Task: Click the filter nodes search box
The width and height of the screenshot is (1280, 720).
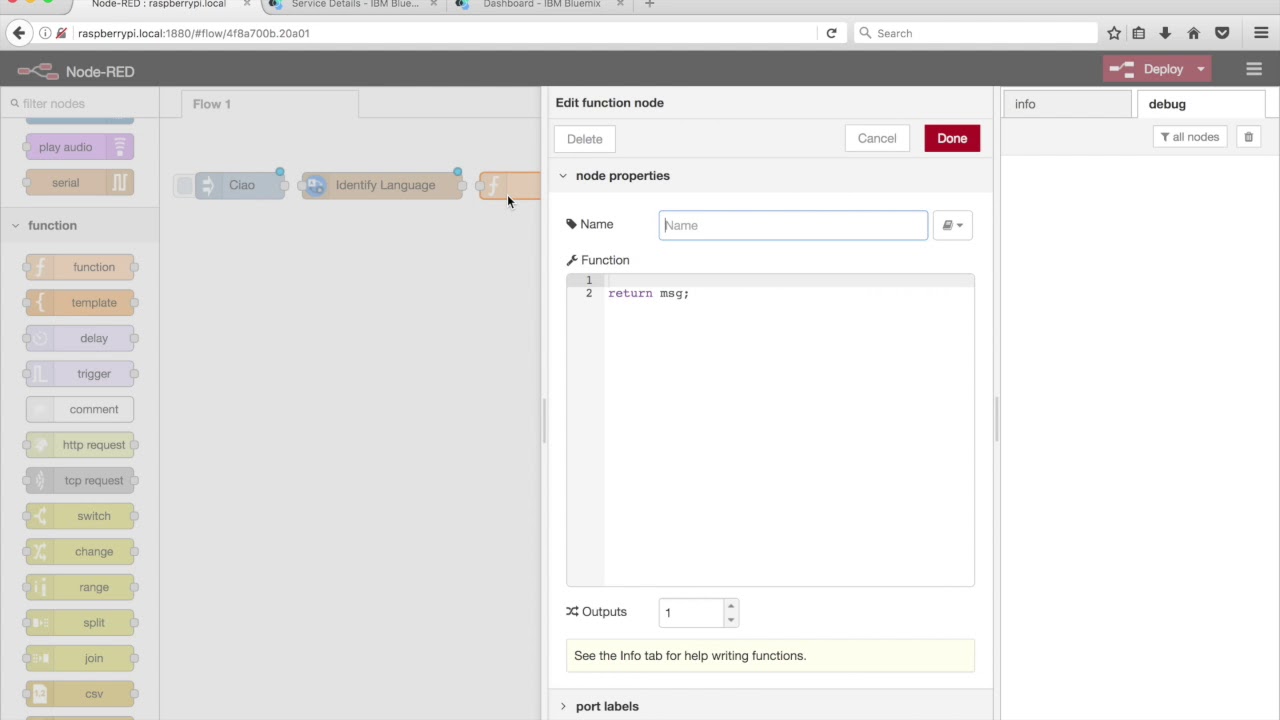Action: pyautogui.click(x=80, y=103)
